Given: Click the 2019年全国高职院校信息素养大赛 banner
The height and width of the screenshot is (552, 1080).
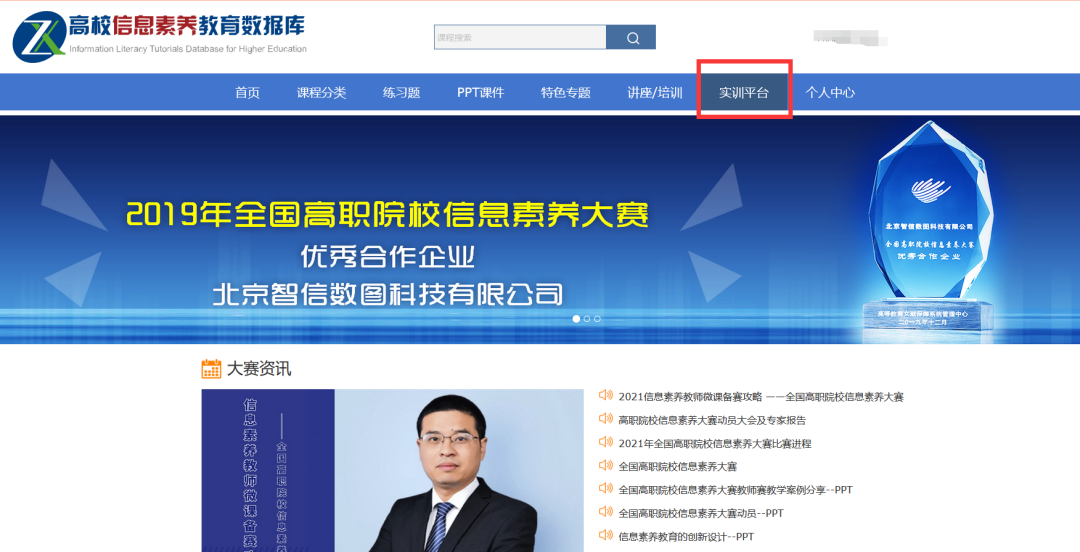Looking at the screenshot, I should click(540, 229).
